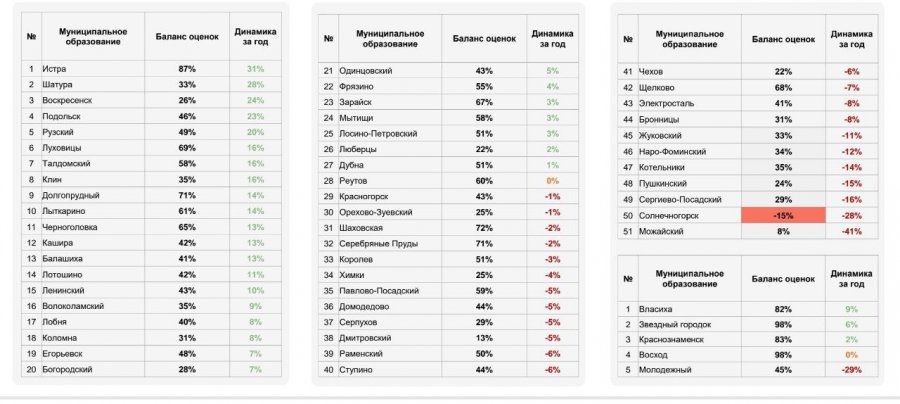Select the Богородский row name
Viewport: 900px width, 404px height.
68,370
